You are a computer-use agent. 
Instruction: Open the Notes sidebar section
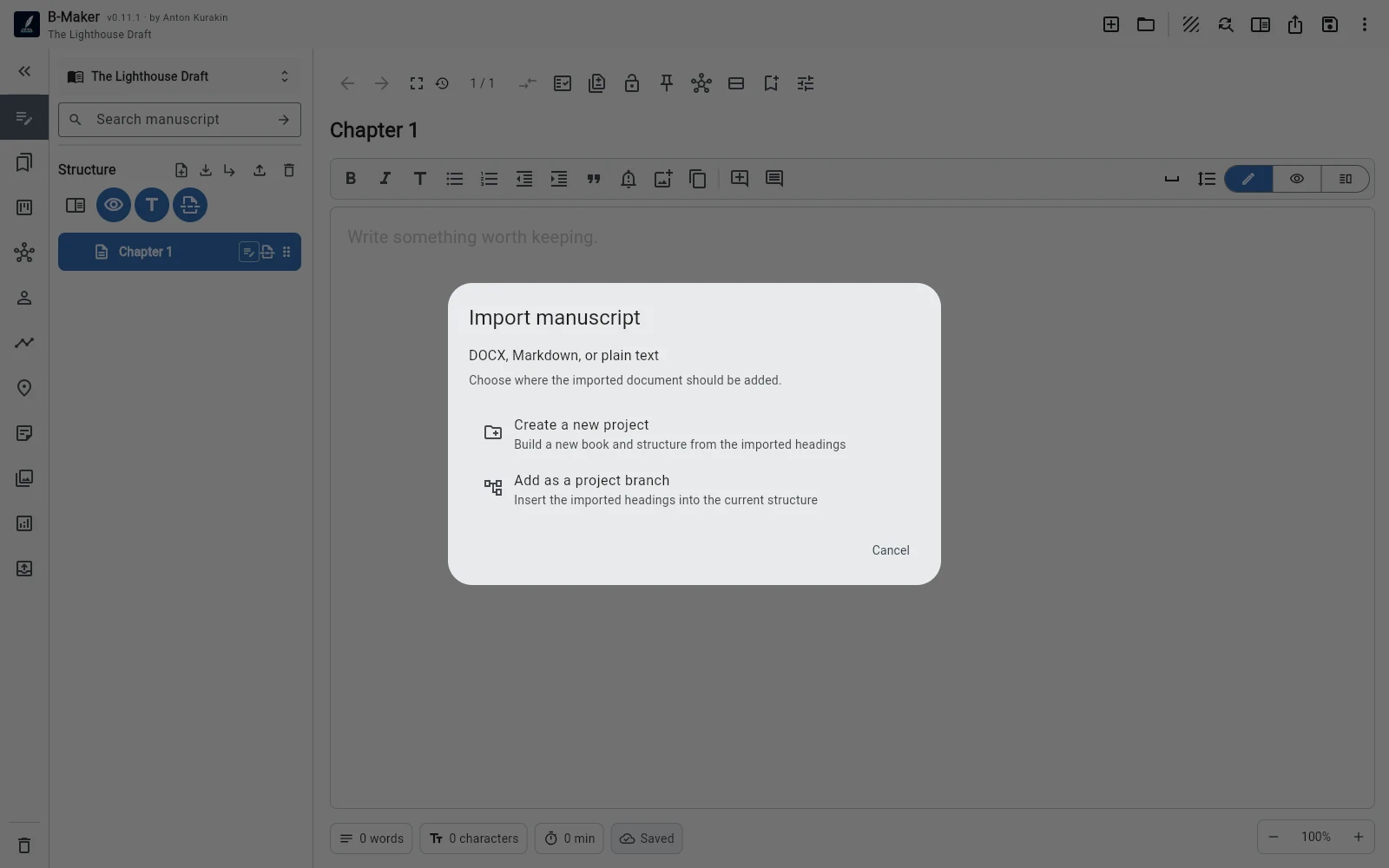(x=24, y=433)
